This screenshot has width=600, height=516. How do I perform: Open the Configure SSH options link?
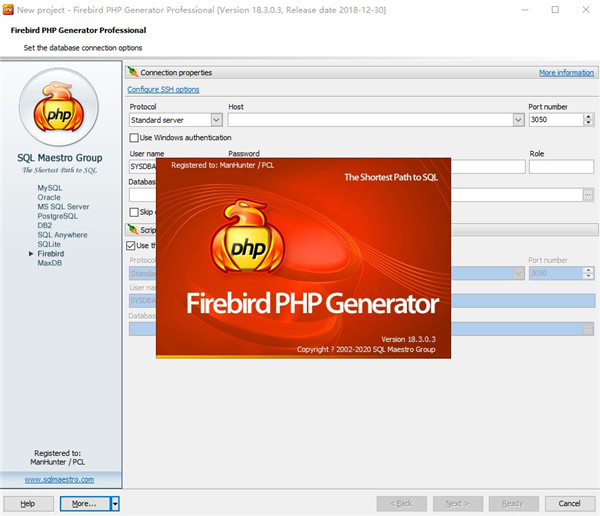[x=163, y=89]
